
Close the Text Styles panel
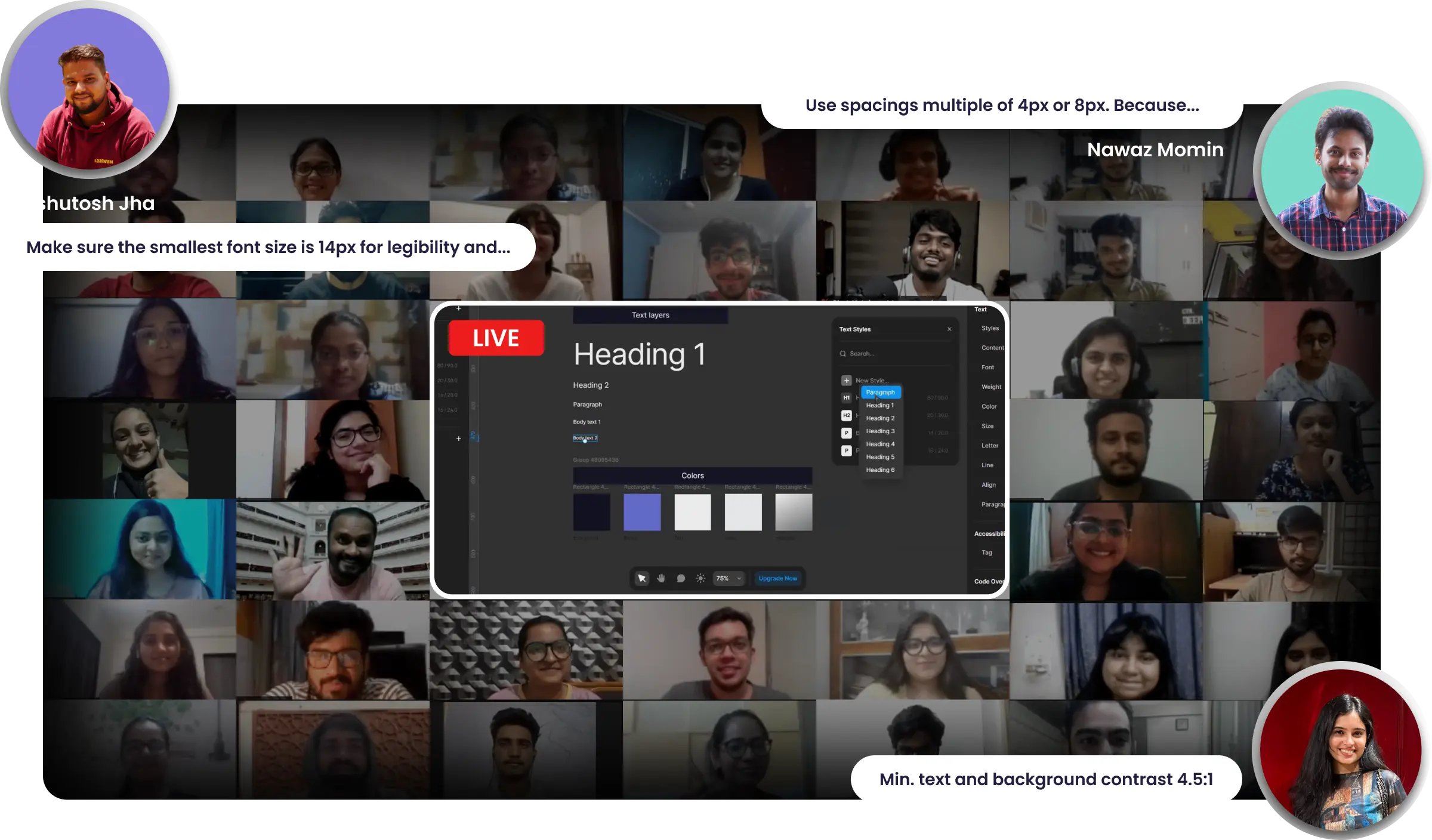coord(949,329)
